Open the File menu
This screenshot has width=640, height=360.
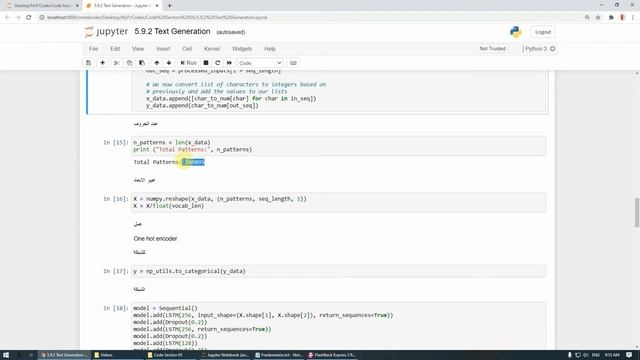pos(93,49)
